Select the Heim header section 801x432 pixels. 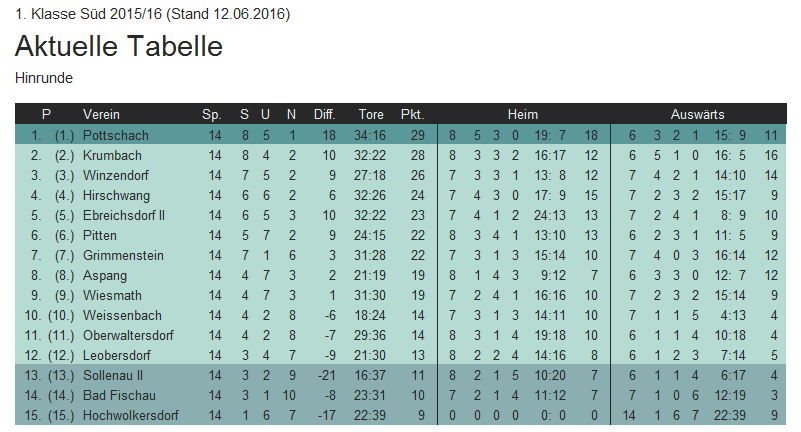[522, 114]
